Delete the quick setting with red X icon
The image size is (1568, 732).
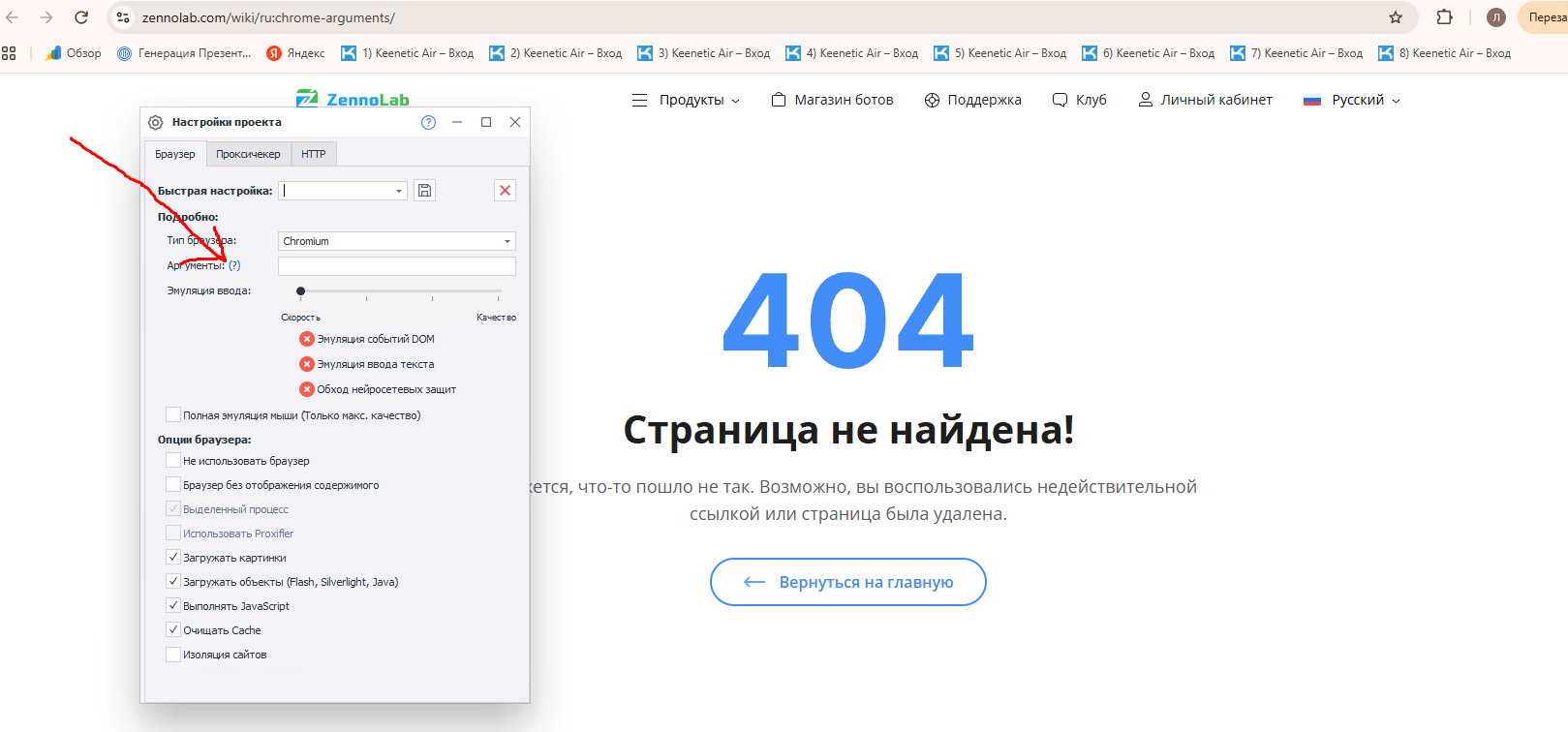[x=505, y=191]
